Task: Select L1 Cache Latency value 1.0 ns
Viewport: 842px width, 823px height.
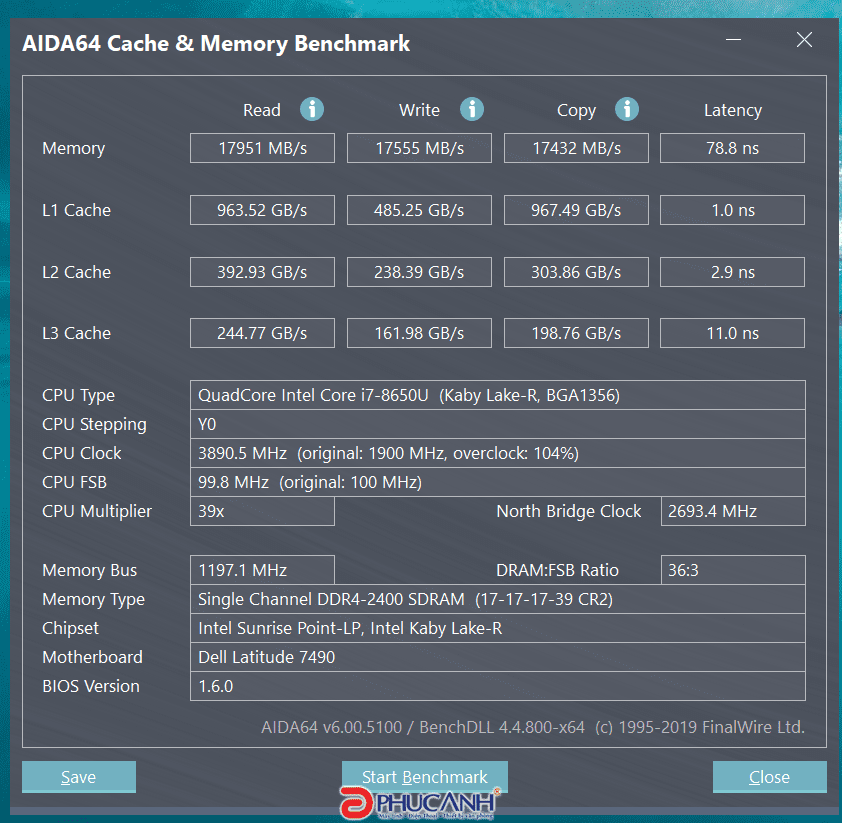Action: (732, 210)
